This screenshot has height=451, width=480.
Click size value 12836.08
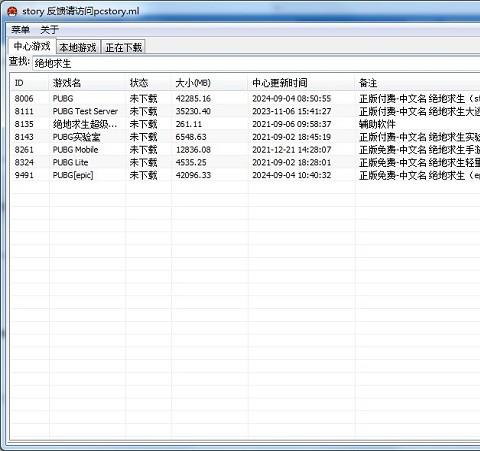pos(193,150)
